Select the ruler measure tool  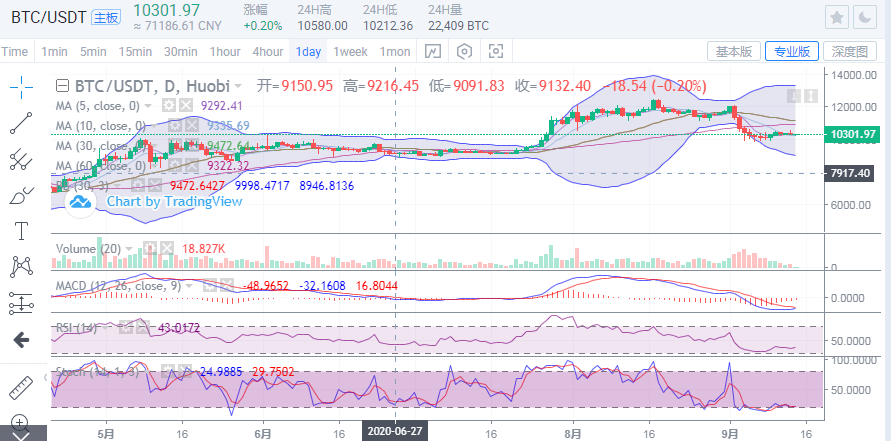(21, 388)
